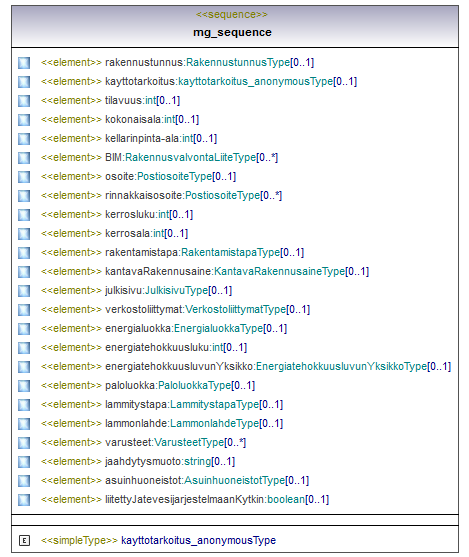469x557 pixels.
Task: Select the icon next to kerrosluku
Action: tap(24, 215)
